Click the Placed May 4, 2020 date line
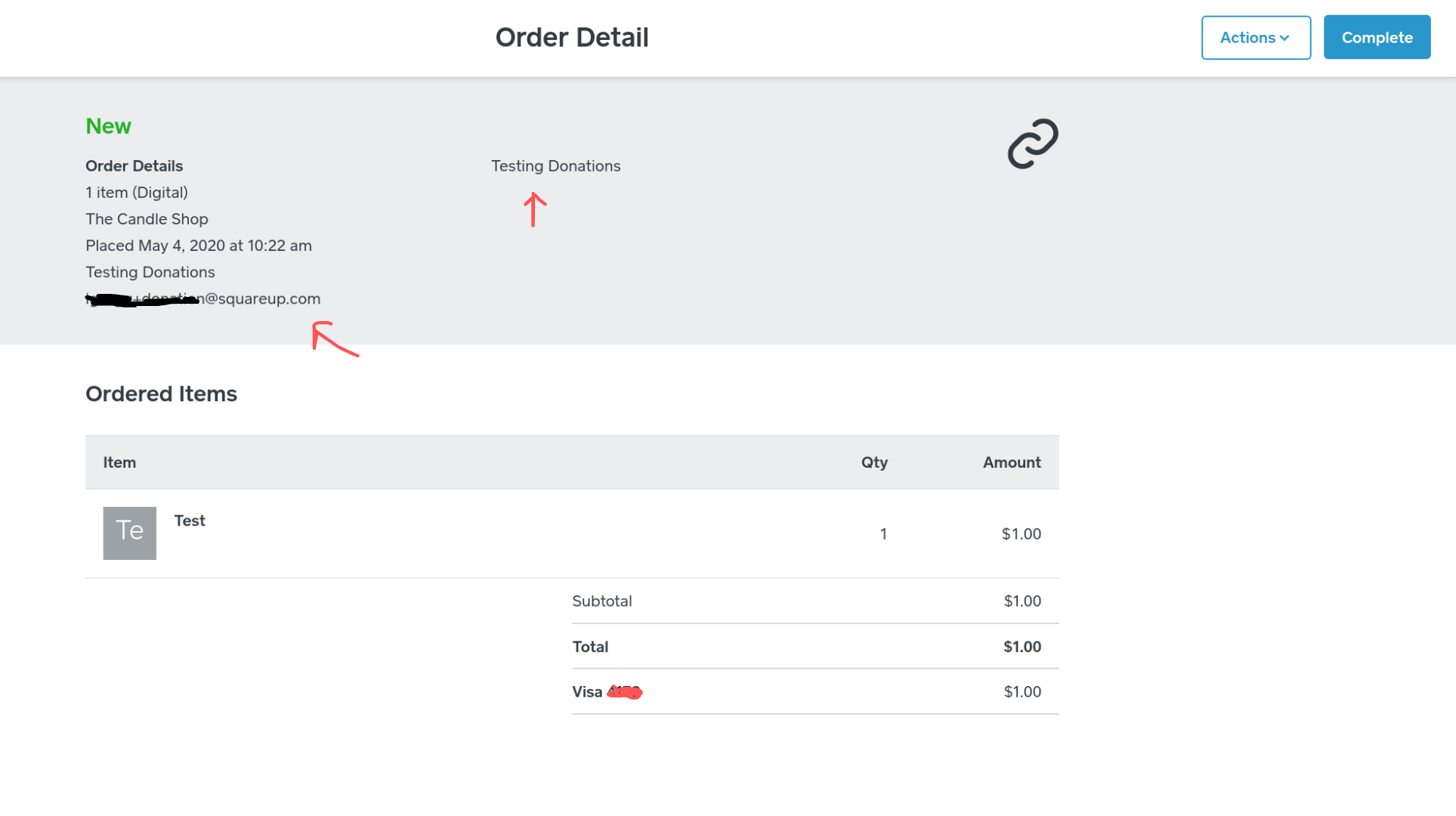1456x816 pixels. coord(198,246)
